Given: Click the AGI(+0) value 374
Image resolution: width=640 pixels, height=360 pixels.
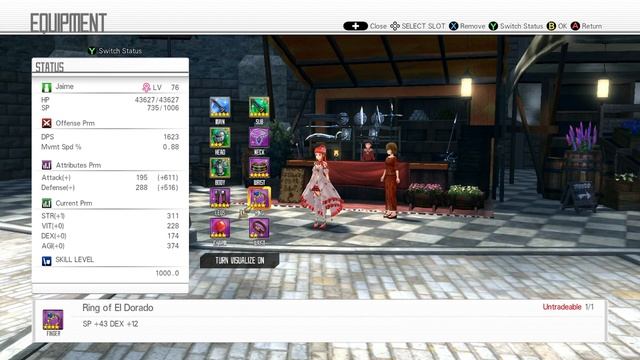Looking at the screenshot, I should pyautogui.click(x=173, y=246).
